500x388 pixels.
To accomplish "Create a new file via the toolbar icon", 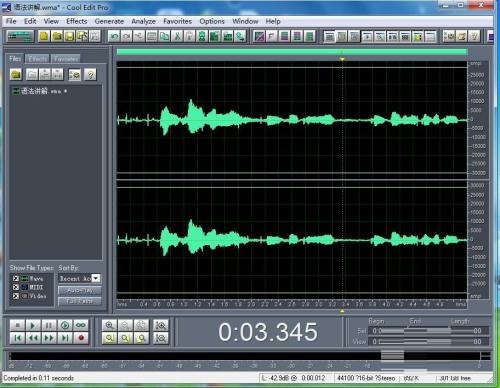I will (44, 36).
